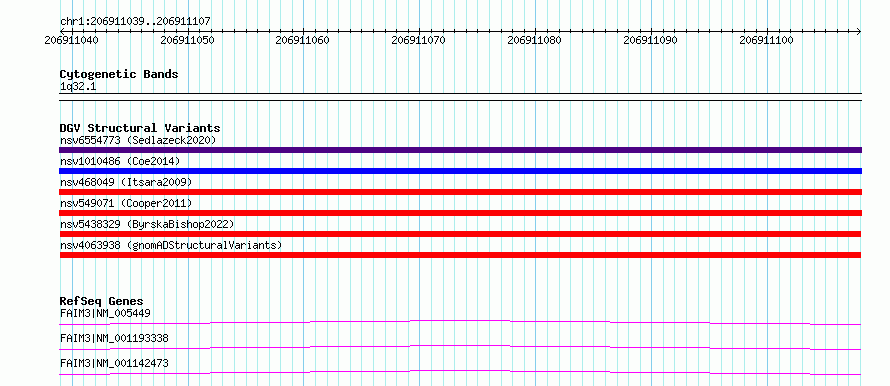Click the red bar under nsv5438329
Image resolution: width=890 pixels, height=386 pixels.
(460, 234)
